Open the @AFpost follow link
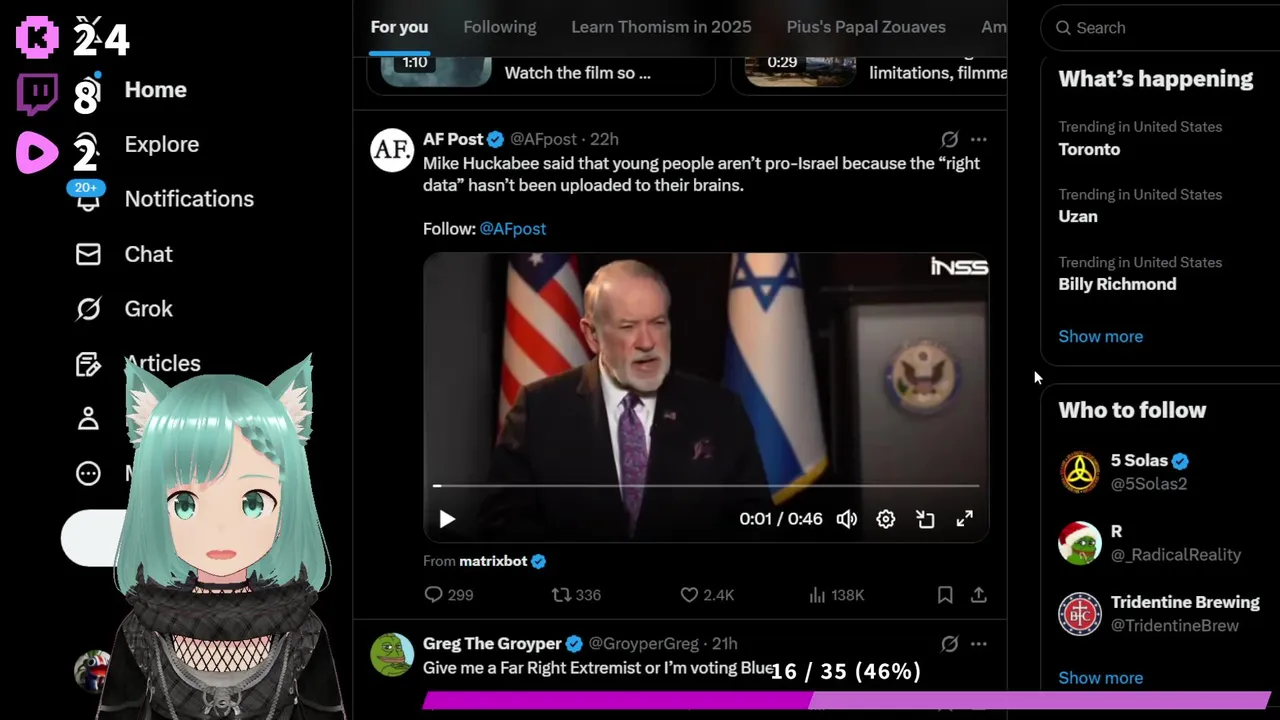Viewport: 1280px width, 720px height. coord(512,229)
